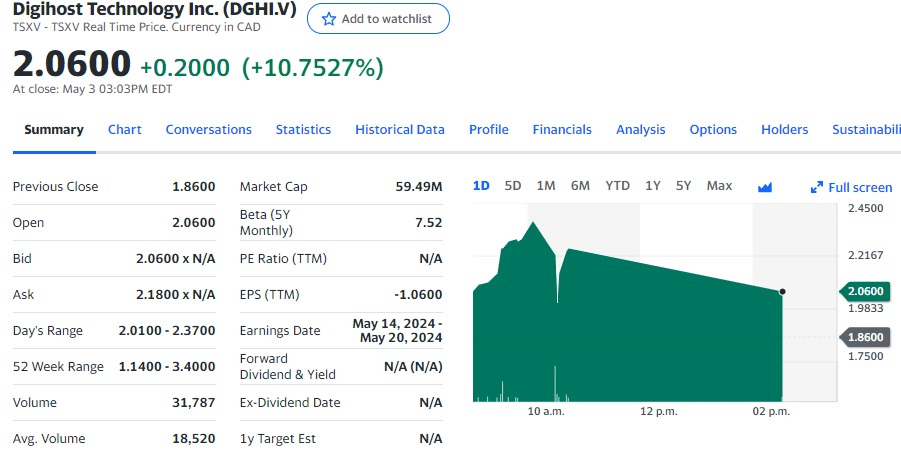
Task: Click the Forward Dividend & Yield label
Action: pos(287,366)
